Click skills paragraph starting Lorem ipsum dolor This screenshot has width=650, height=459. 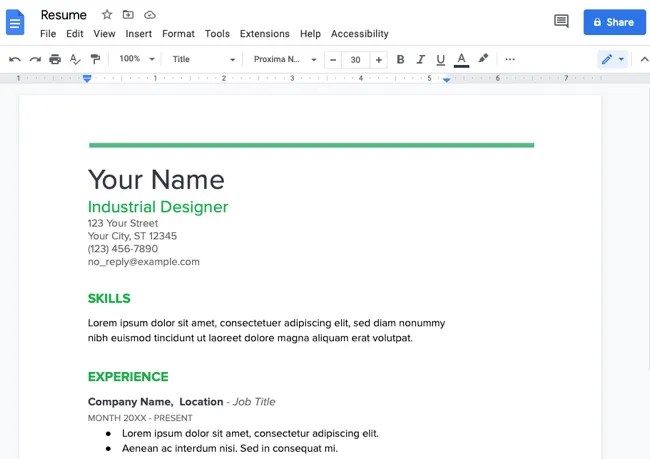pyautogui.click(x=267, y=330)
